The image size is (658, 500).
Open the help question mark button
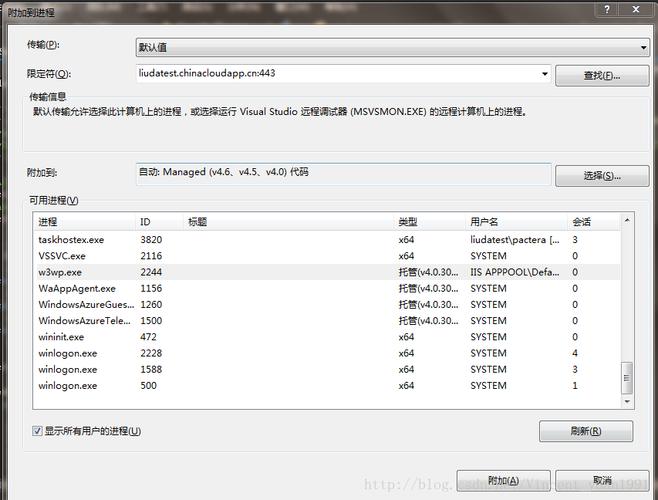click(607, 9)
